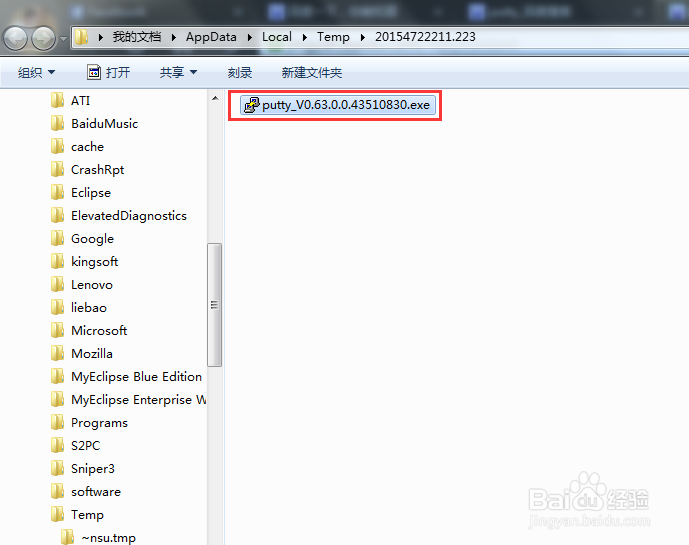Viewport: 689px width, 545px height.
Task: Select the Programs folder in the tree
Action: (x=99, y=423)
